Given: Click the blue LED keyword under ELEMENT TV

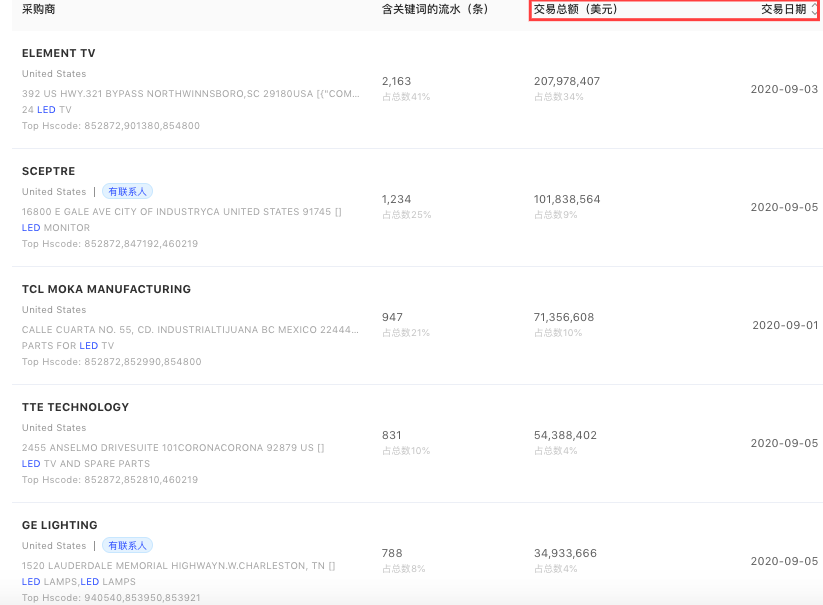Looking at the screenshot, I should (47, 110).
